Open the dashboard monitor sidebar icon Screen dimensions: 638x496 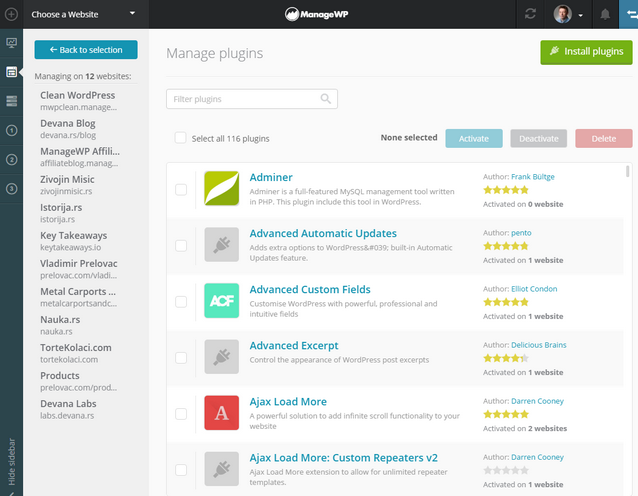[x=11, y=43]
